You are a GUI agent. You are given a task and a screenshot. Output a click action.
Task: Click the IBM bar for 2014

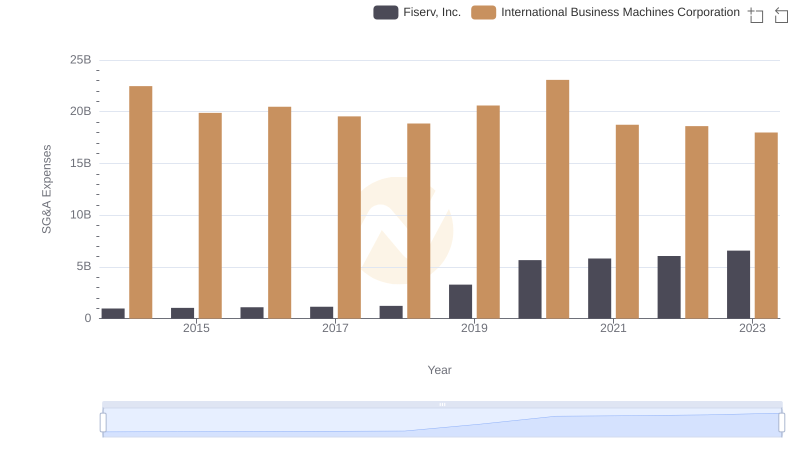141,202
